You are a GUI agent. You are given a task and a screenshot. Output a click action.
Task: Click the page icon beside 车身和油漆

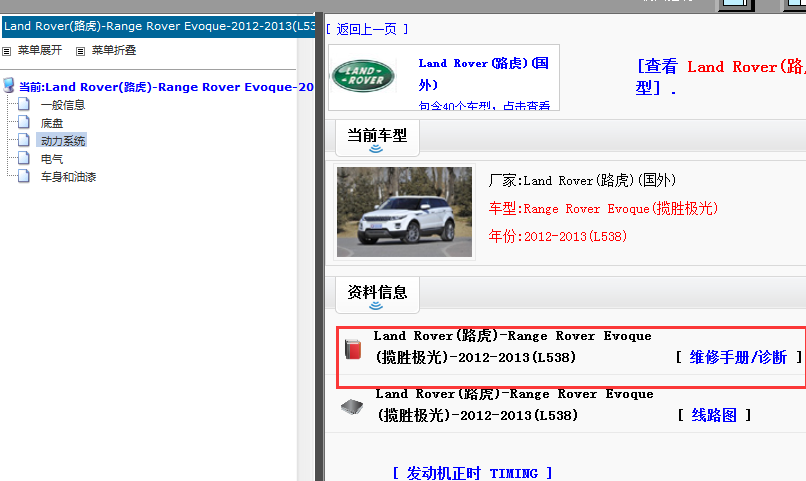tap(24, 176)
